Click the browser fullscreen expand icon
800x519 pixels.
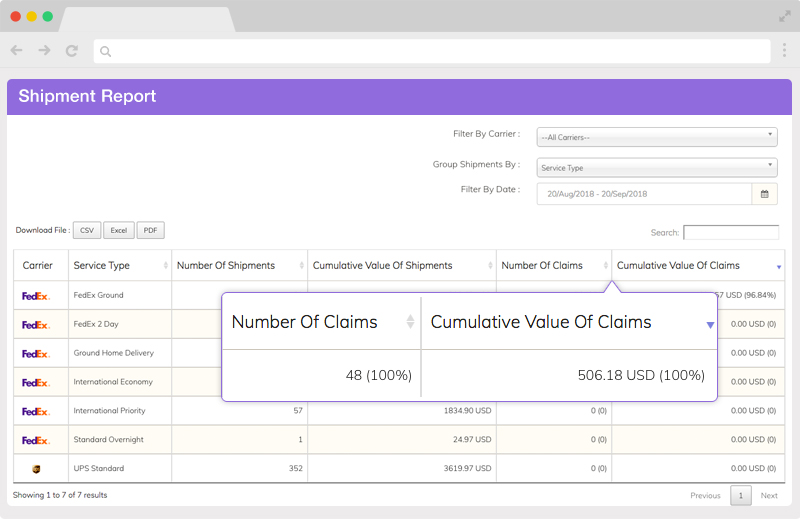click(785, 16)
